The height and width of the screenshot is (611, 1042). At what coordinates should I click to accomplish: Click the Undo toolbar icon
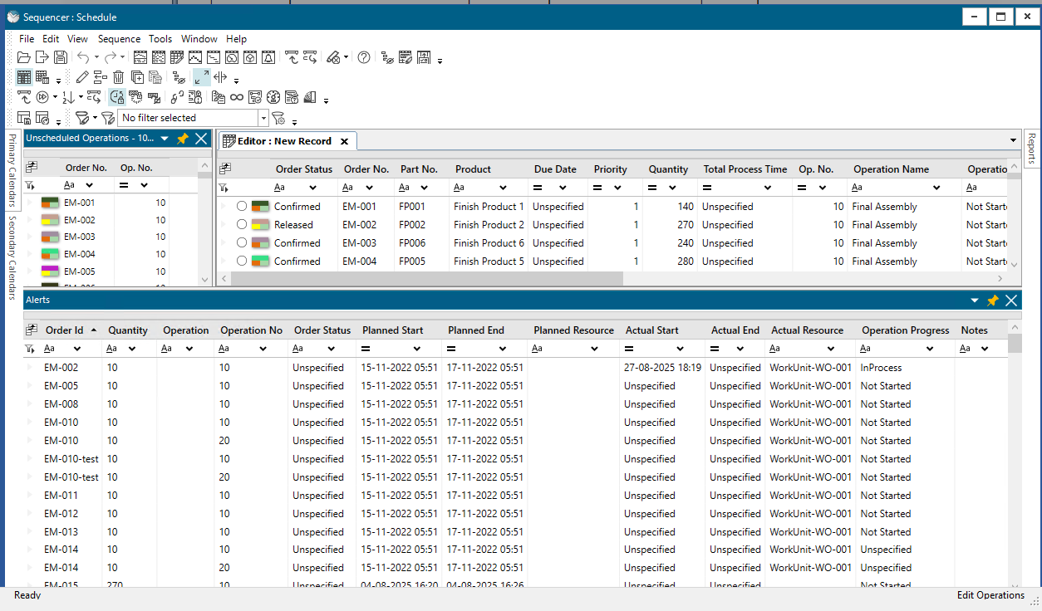85,57
